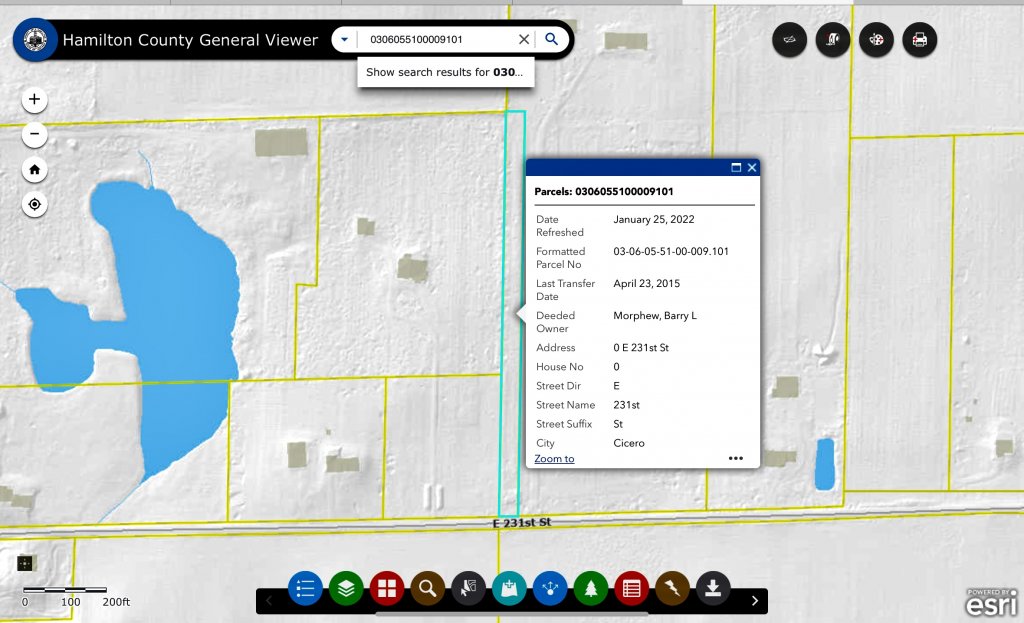Click the My Location target button

35,204
